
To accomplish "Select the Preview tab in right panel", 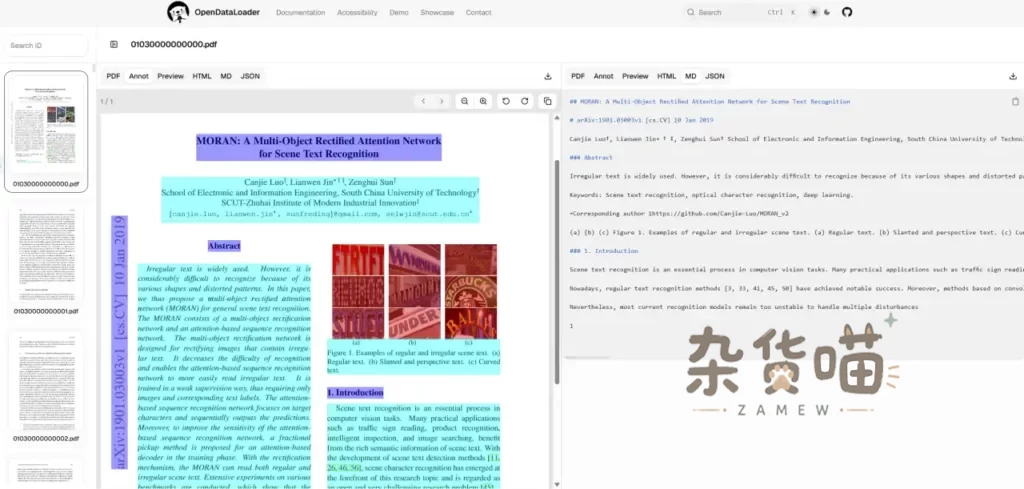I will 635,76.
